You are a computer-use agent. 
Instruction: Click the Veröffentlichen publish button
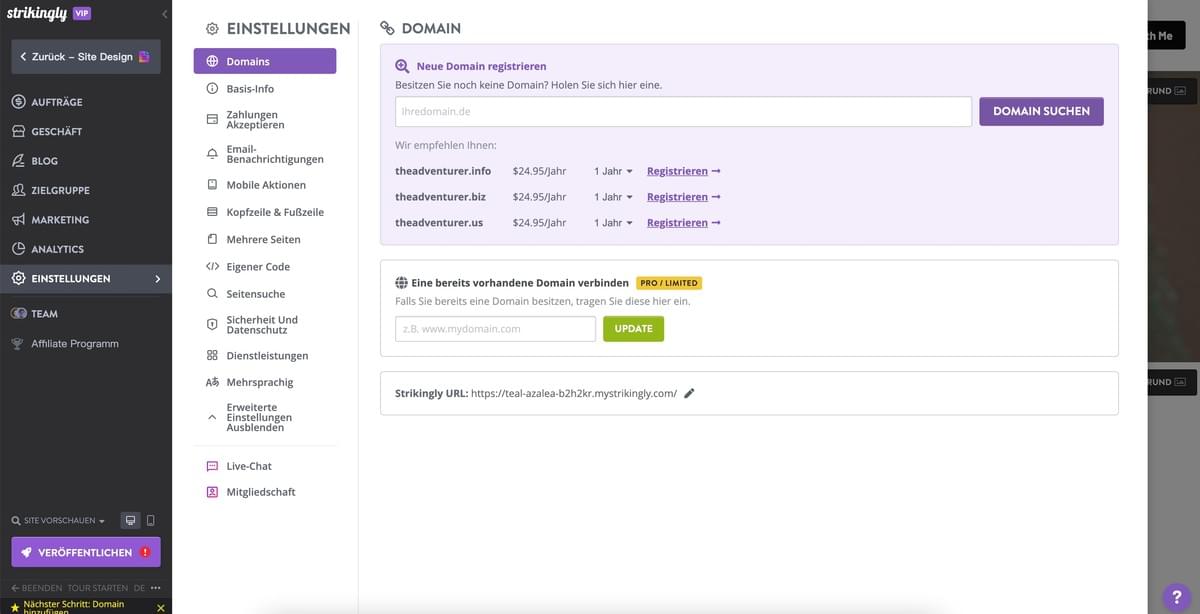click(x=86, y=552)
